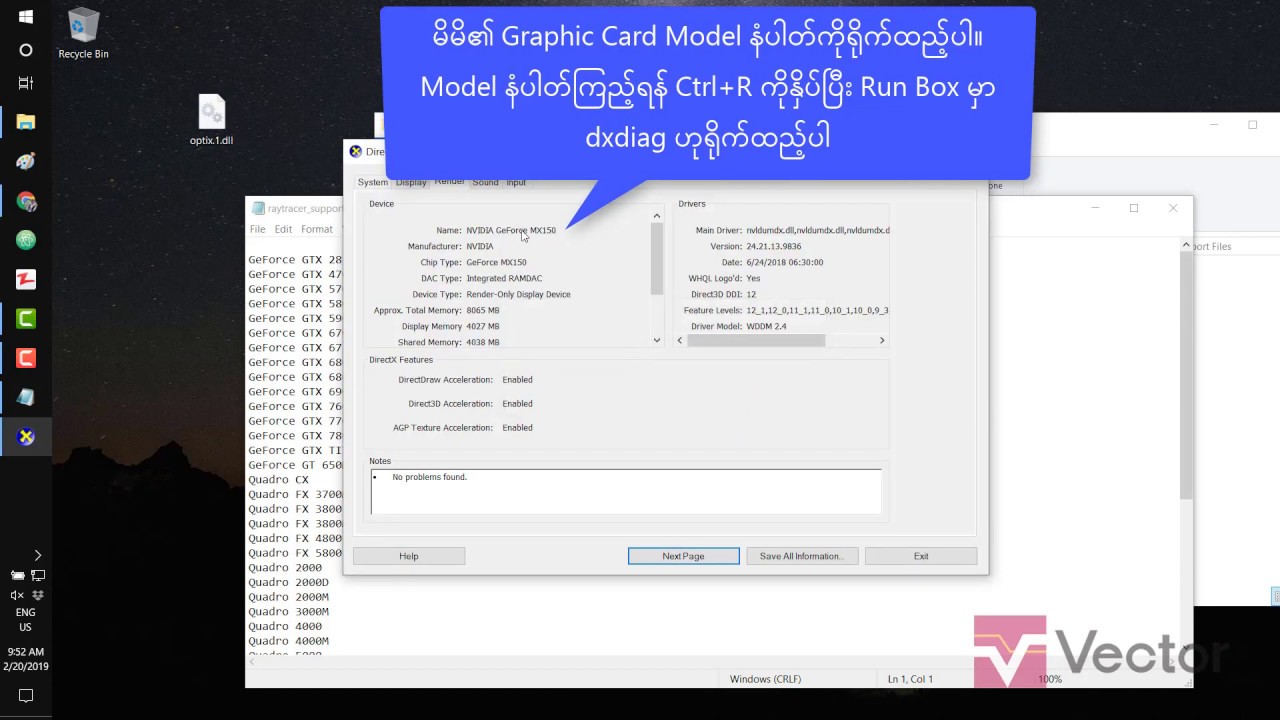Open the green globe app in taskbar
Screen dimensions: 1280x720
click(26, 240)
